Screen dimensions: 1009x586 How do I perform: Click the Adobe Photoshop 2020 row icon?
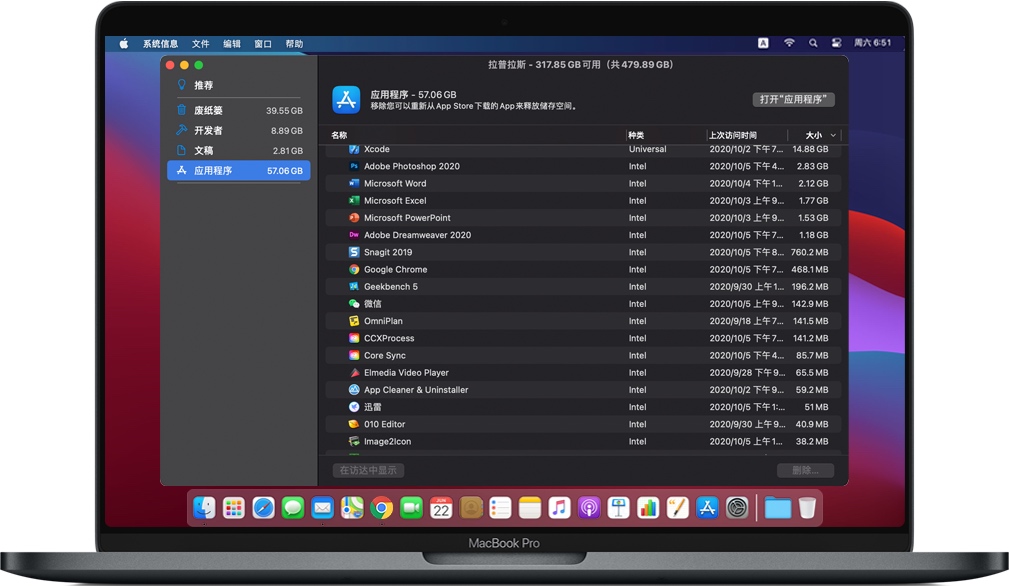354,167
